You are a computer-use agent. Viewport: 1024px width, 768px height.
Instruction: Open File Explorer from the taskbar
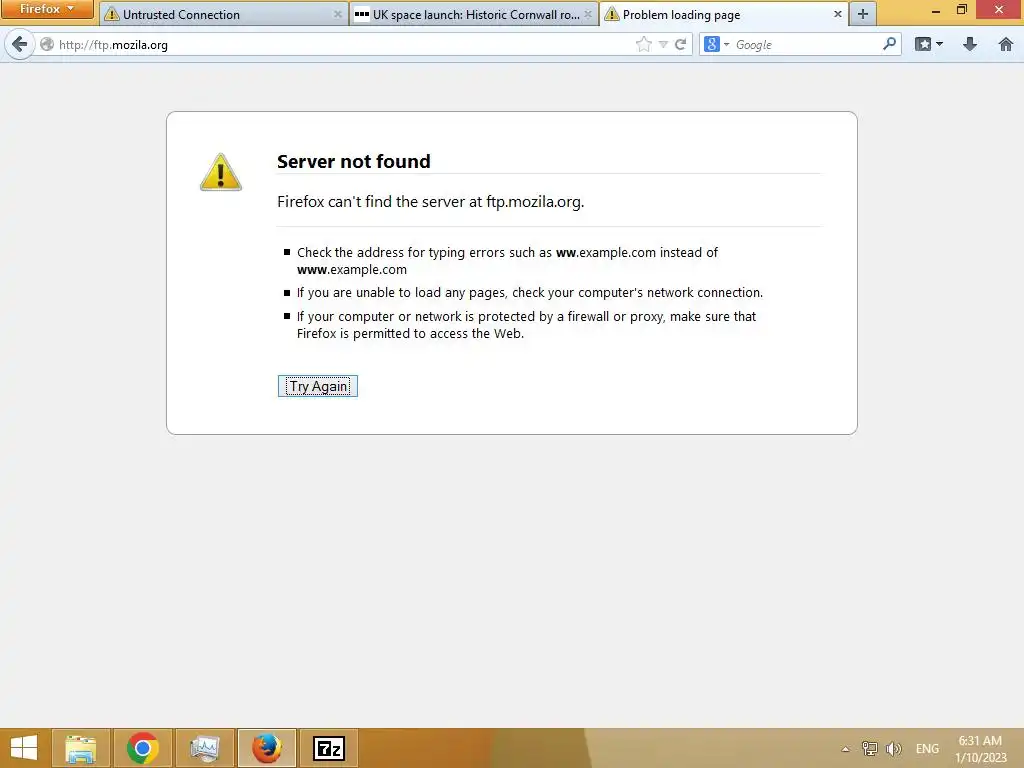[81, 748]
